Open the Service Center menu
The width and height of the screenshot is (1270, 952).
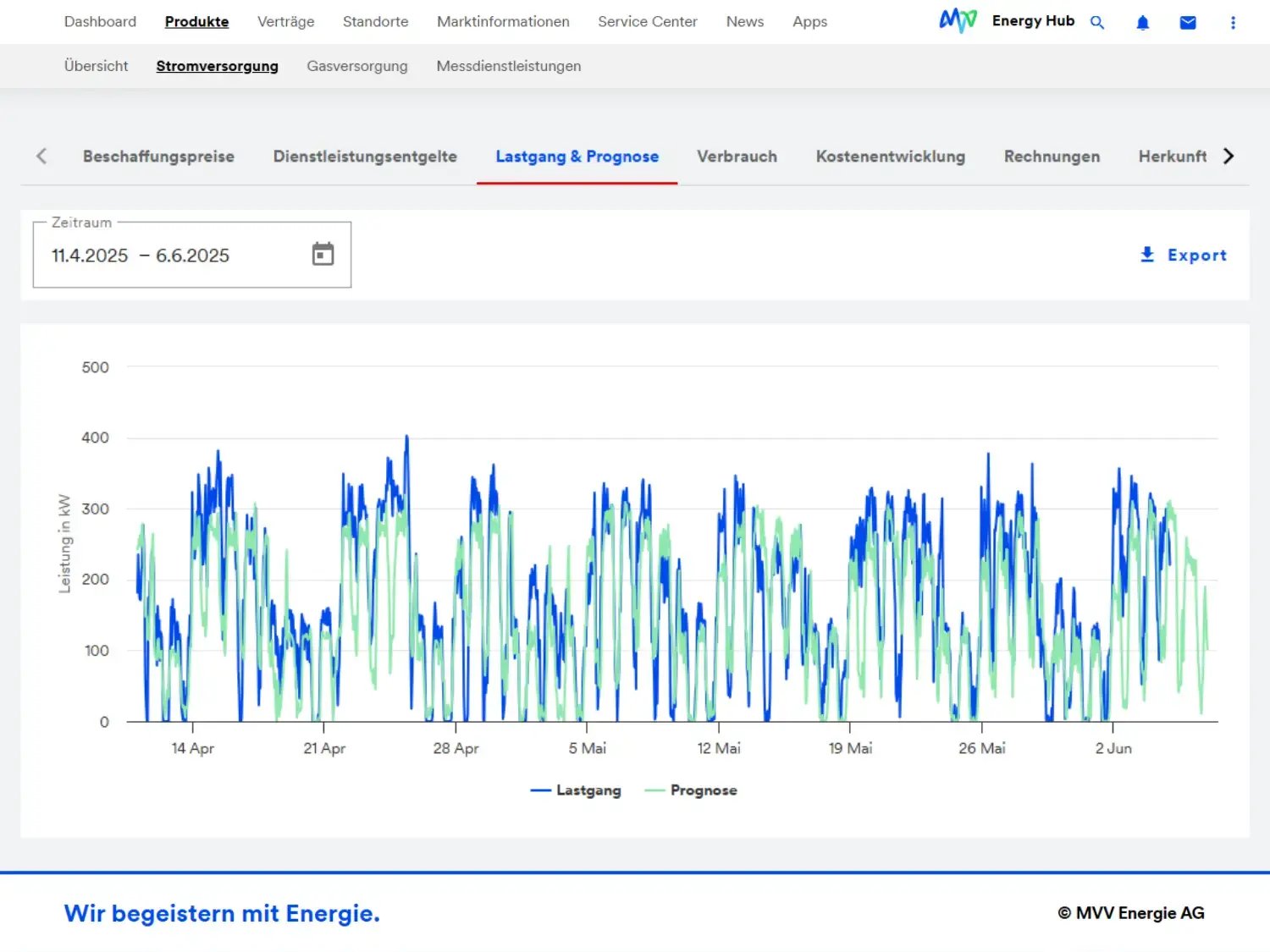coord(647,22)
